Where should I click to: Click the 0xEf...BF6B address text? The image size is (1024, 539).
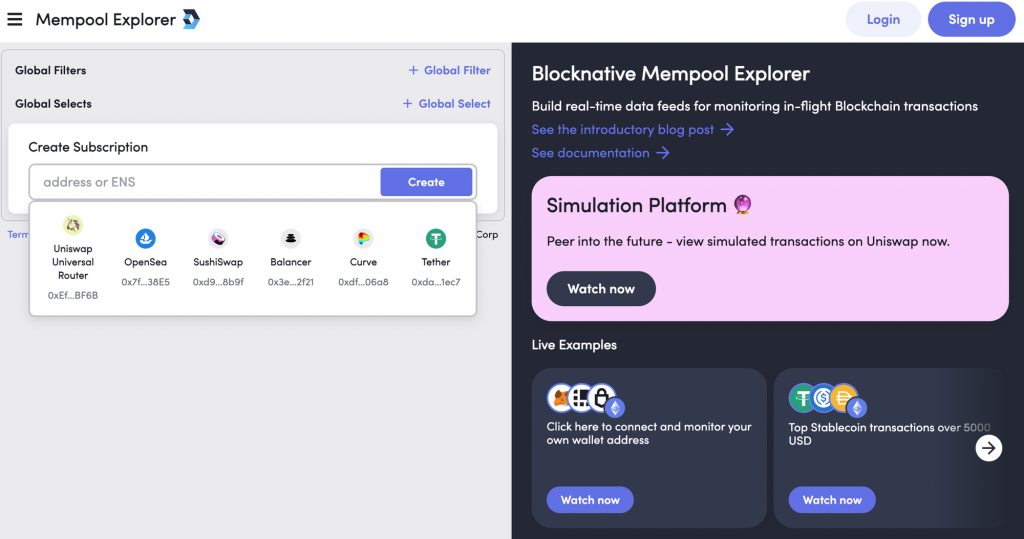pos(72,295)
